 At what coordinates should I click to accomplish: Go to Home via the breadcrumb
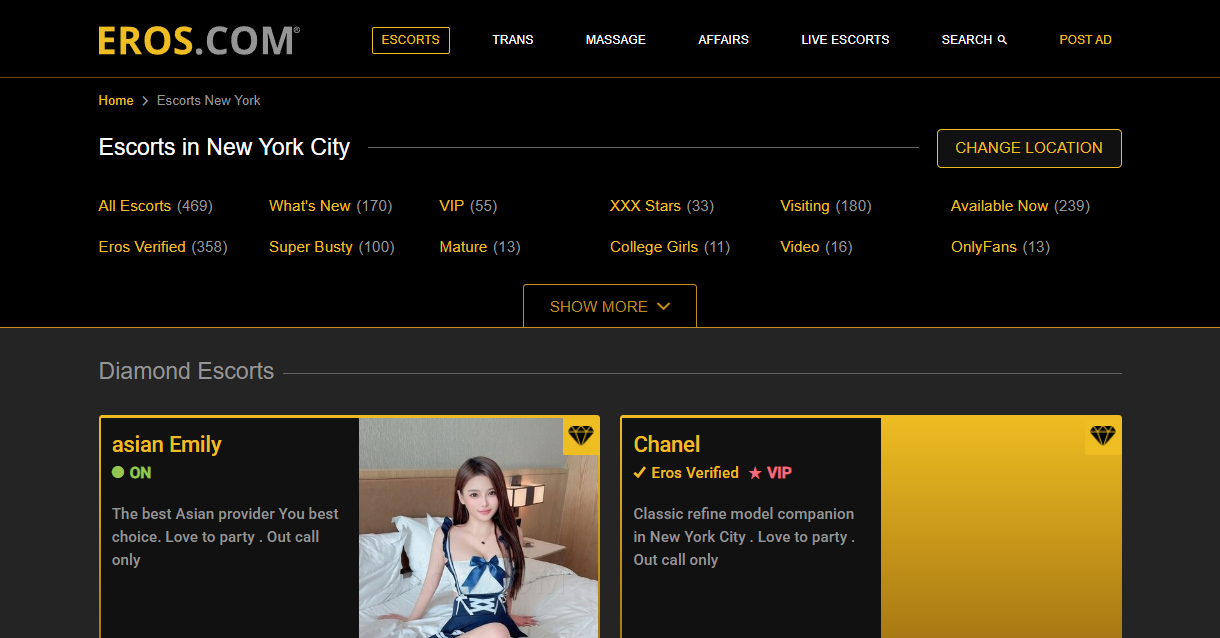click(116, 101)
